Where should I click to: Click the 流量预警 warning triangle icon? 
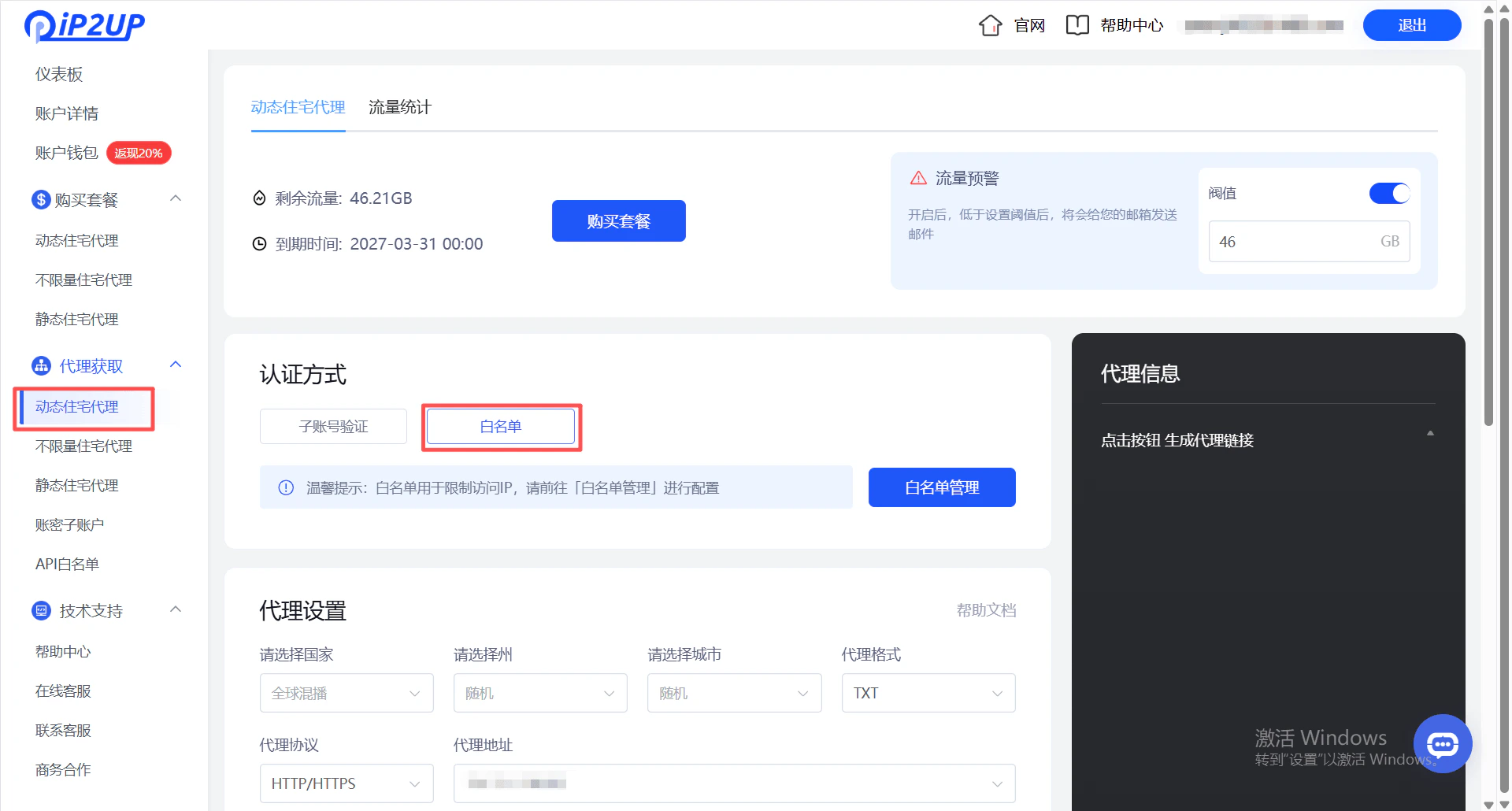[x=918, y=178]
